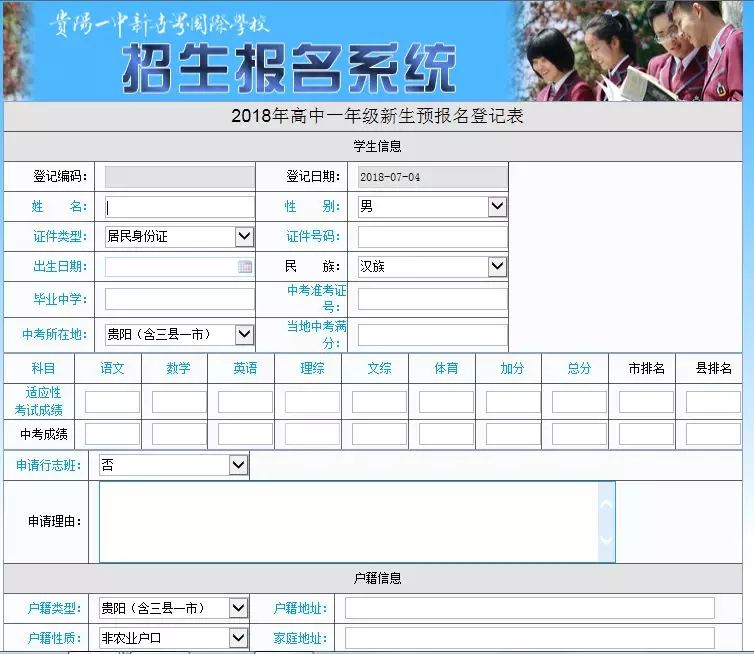Focus the 毕业中学 text box
The width and height of the screenshot is (754, 654).
coord(179,299)
